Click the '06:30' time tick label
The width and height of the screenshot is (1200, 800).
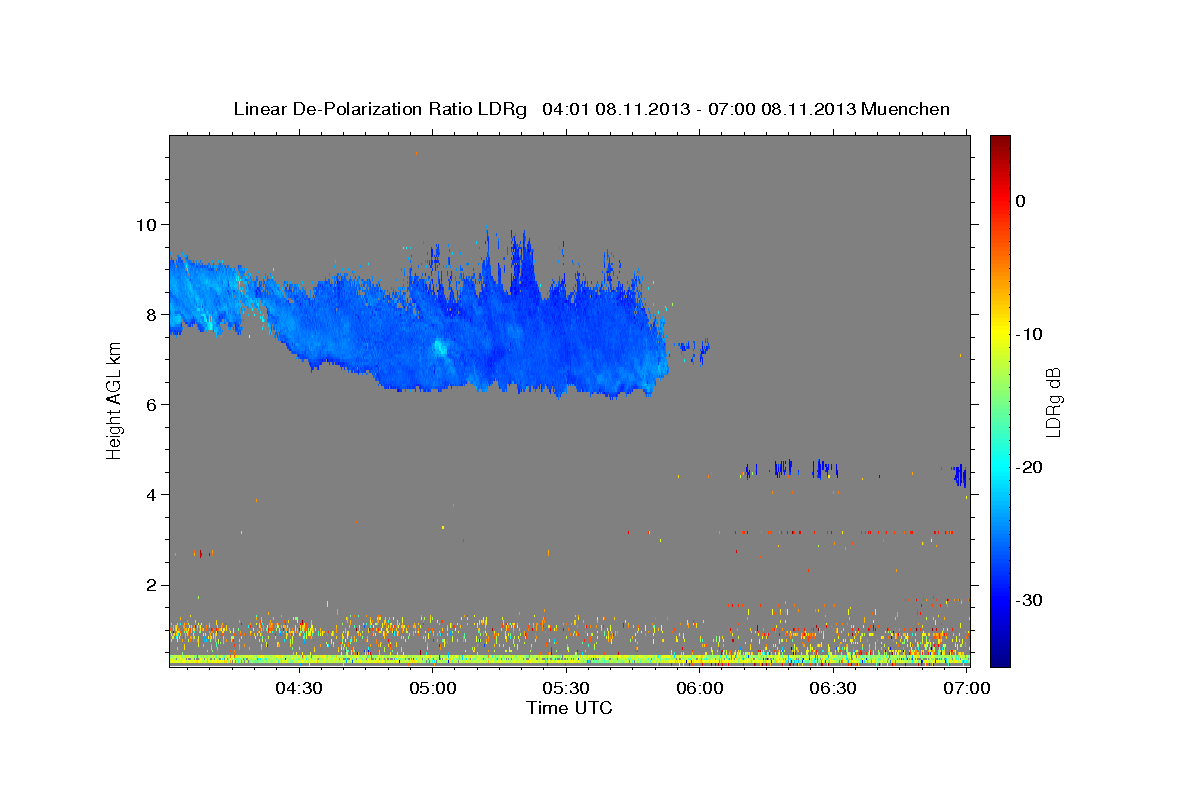coord(833,689)
